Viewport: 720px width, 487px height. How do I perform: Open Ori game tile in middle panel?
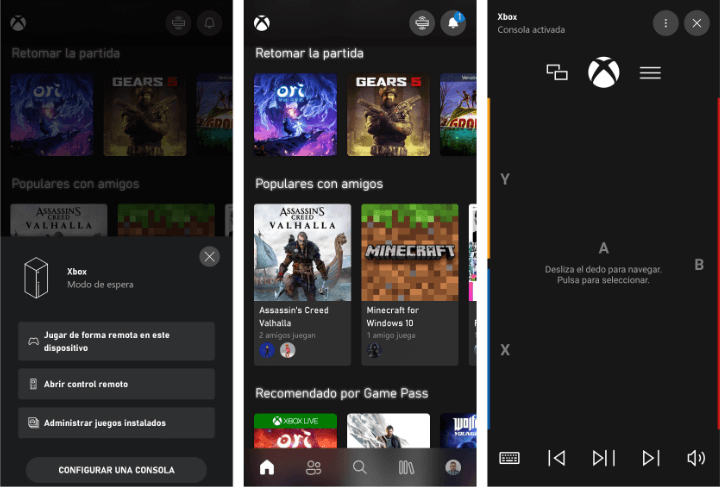[295, 114]
